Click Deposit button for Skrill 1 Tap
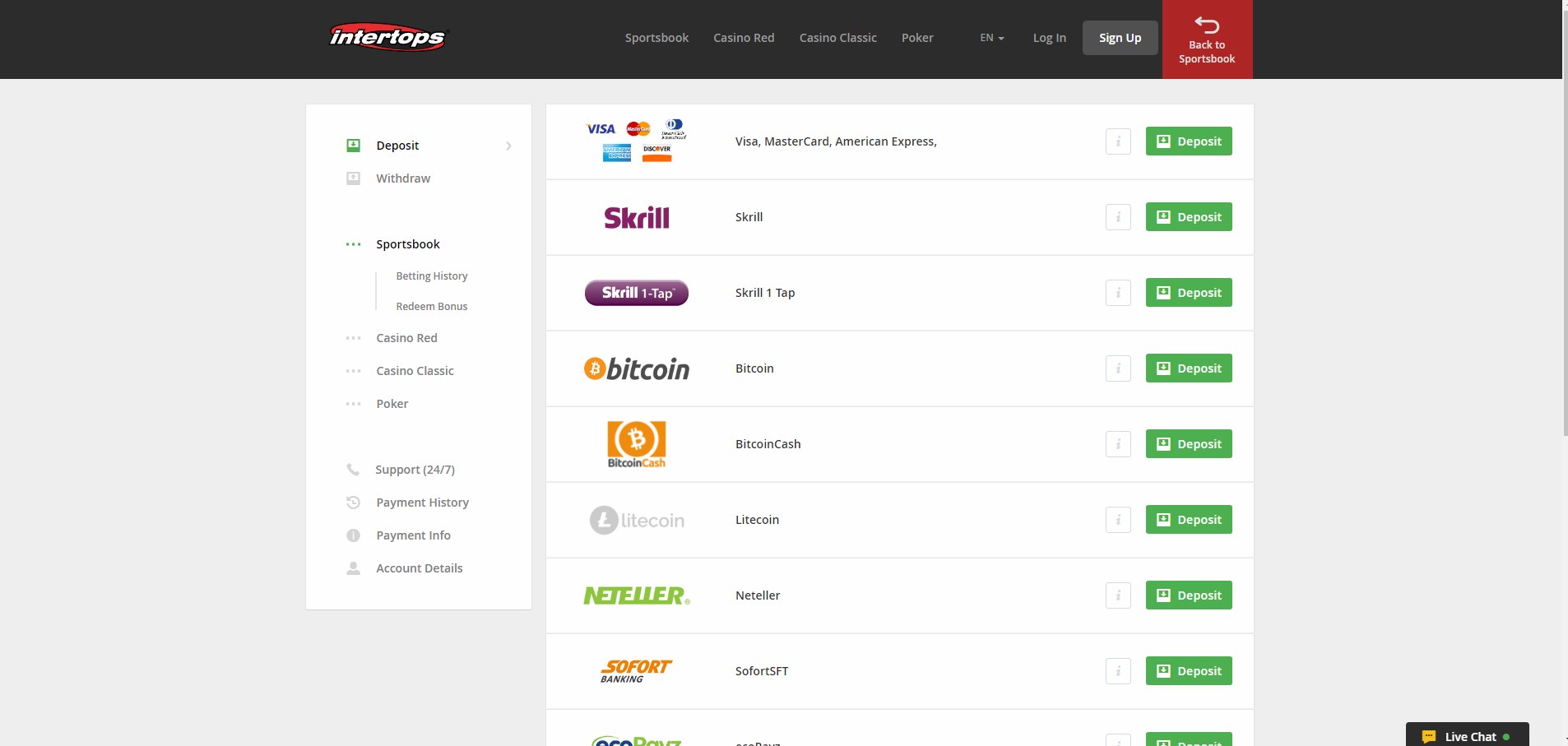 (1189, 293)
